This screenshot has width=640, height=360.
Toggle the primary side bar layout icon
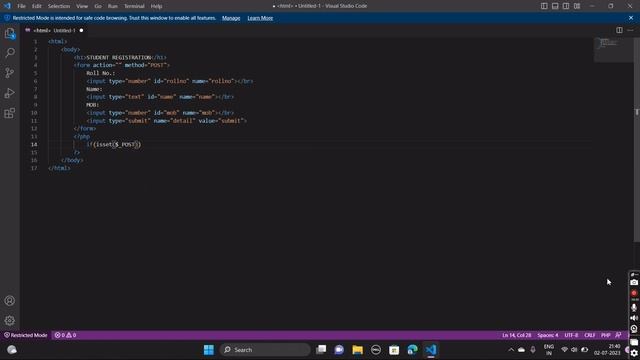coord(544,6)
